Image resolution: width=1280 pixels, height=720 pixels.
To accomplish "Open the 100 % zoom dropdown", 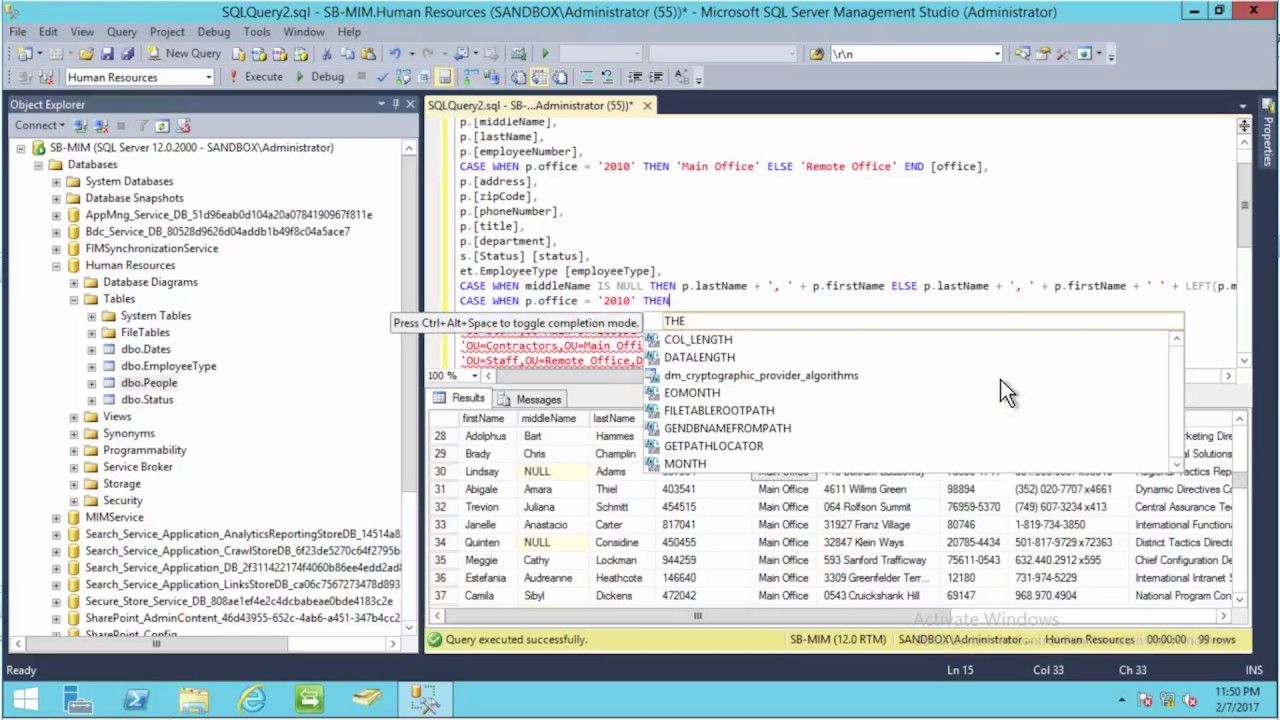I will click(x=473, y=376).
